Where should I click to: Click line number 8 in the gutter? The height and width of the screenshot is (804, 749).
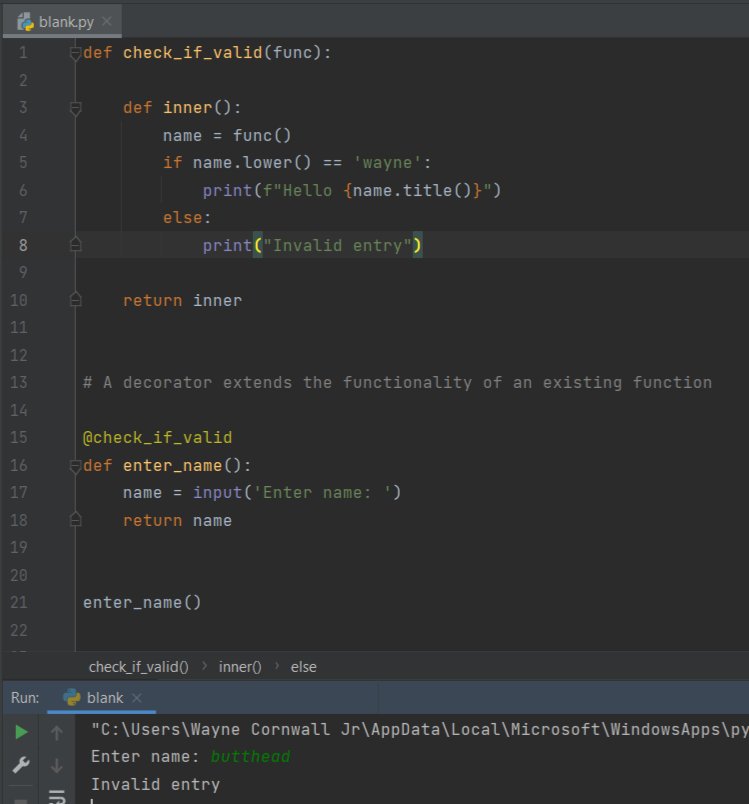[23, 245]
